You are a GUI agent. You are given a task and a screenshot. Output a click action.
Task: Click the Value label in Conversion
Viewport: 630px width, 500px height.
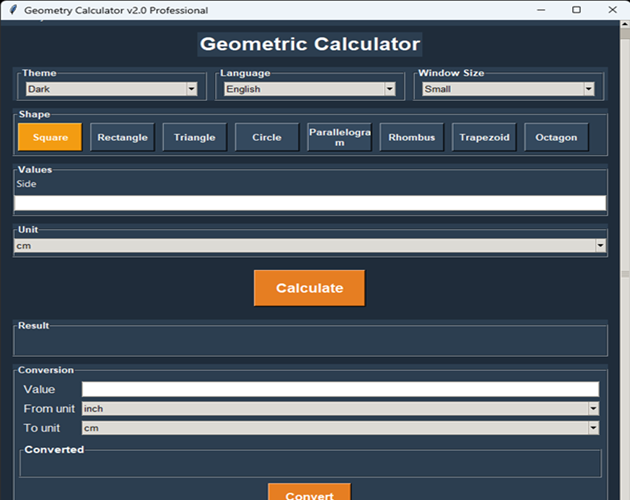[39, 389]
